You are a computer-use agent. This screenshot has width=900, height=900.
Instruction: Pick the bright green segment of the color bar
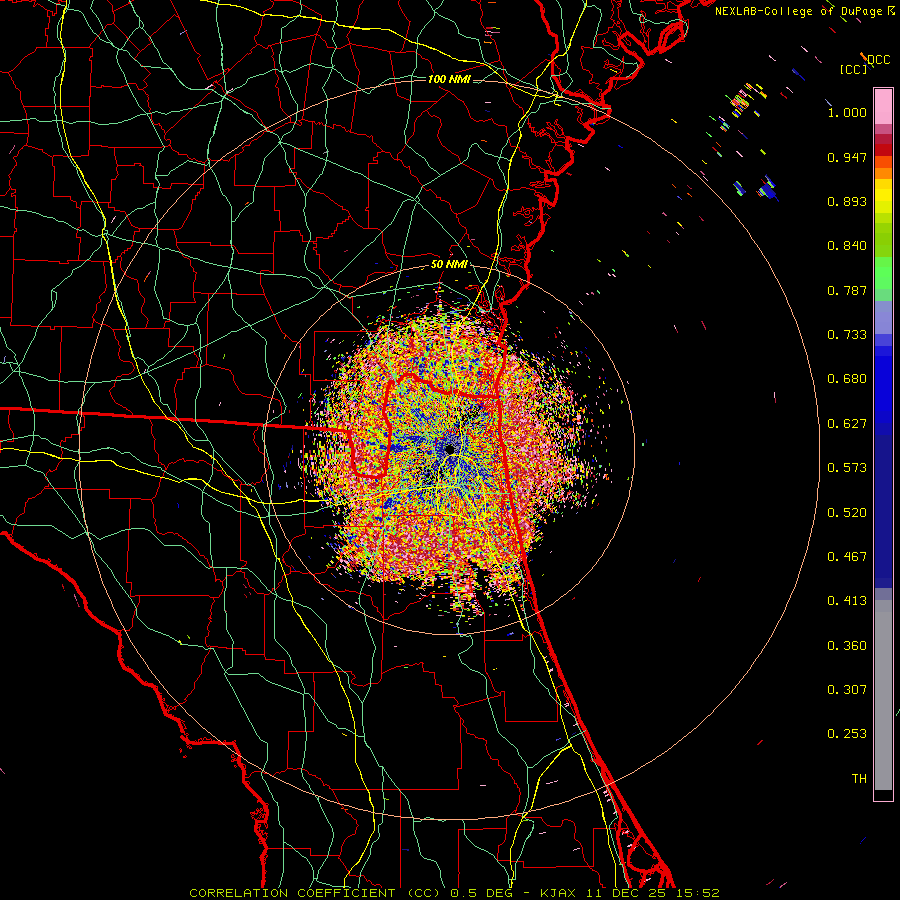pos(883,273)
